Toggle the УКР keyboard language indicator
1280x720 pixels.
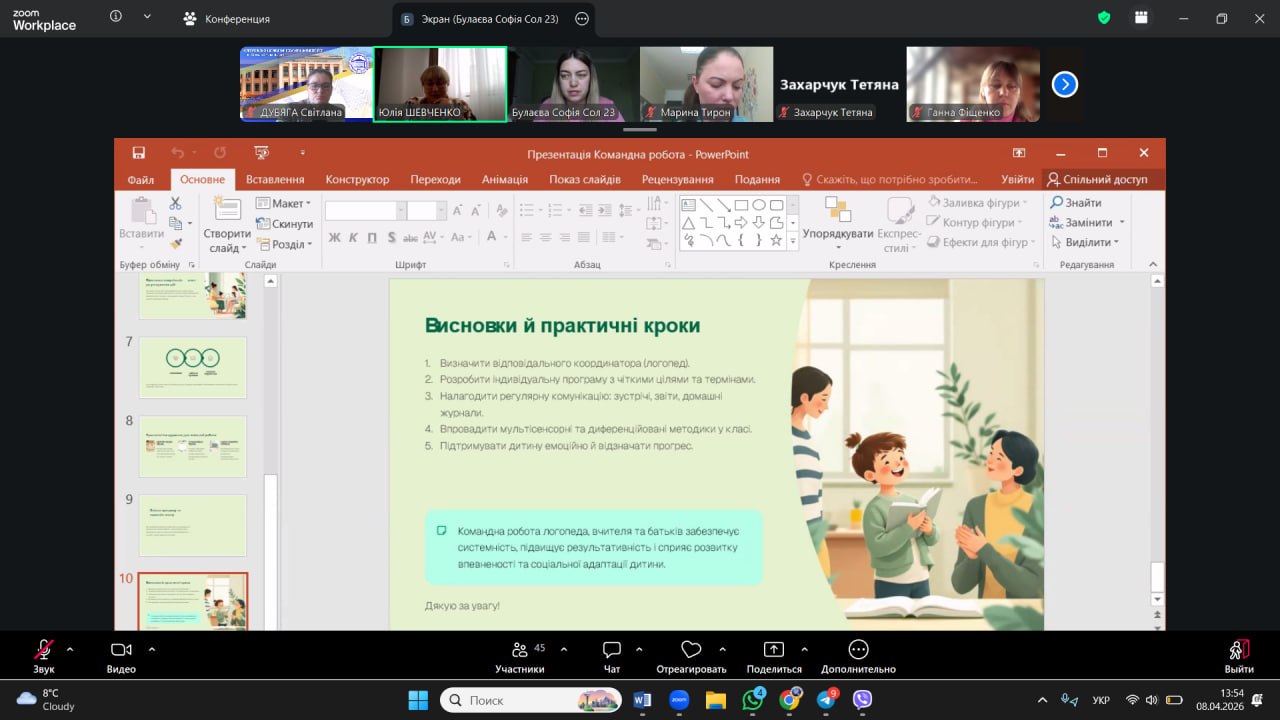tap(1101, 700)
